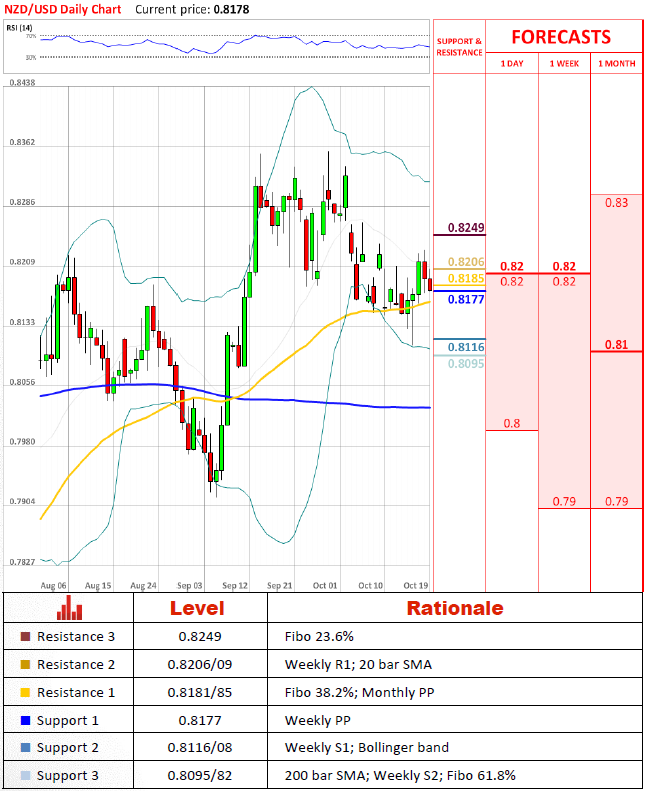
Task: Click the Rationale column header in table
Action: point(454,608)
